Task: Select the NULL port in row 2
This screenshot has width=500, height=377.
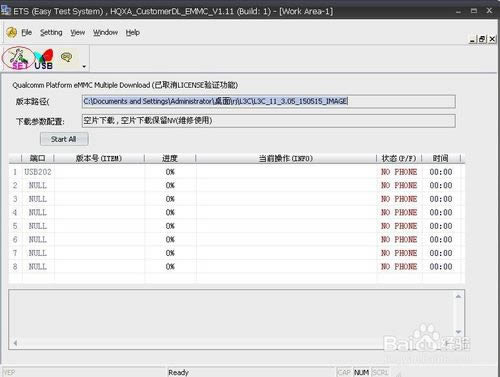Action: point(38,185)
